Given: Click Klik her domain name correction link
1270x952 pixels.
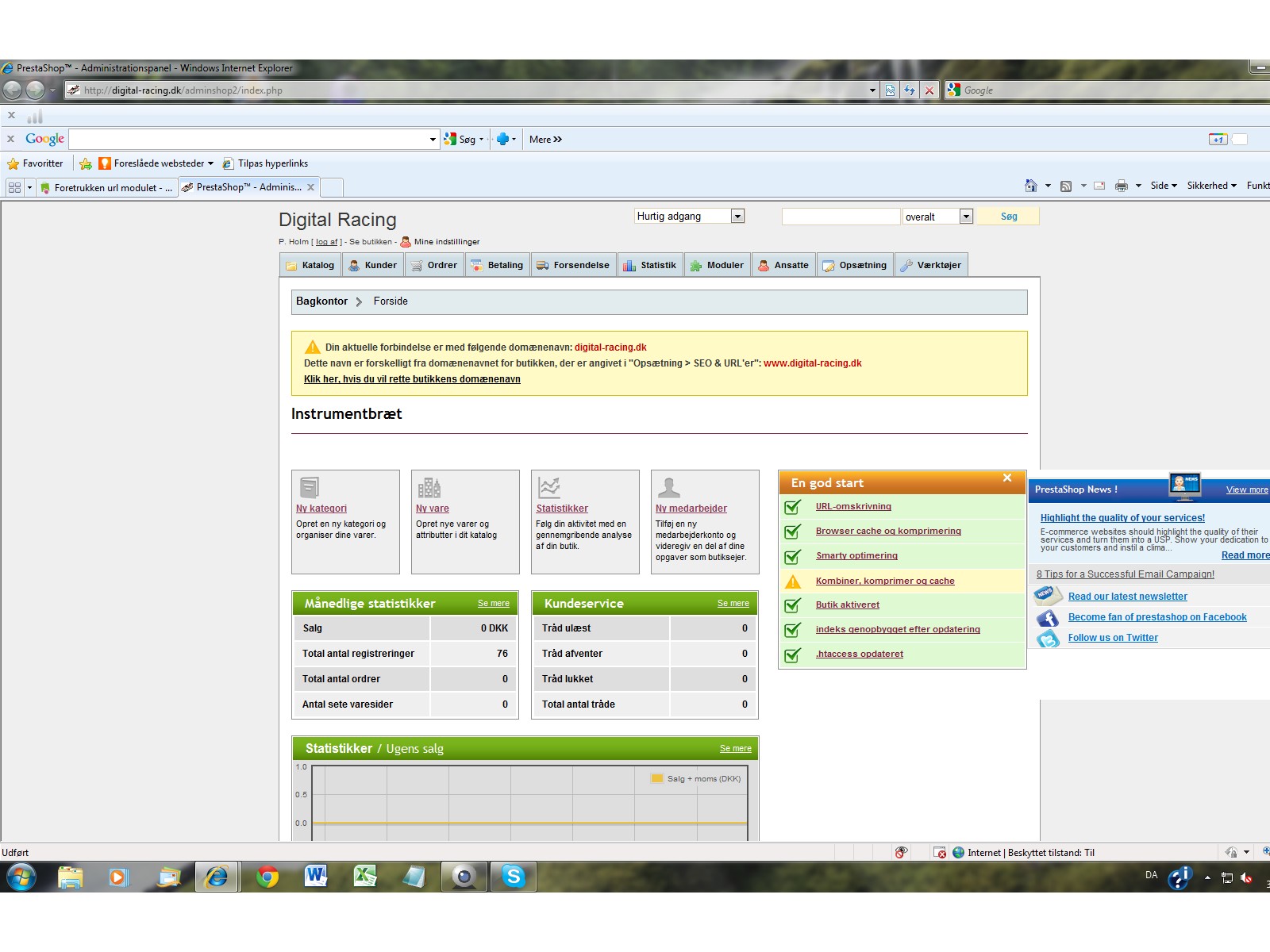Looking at the screenshot, I should point(412,379).
